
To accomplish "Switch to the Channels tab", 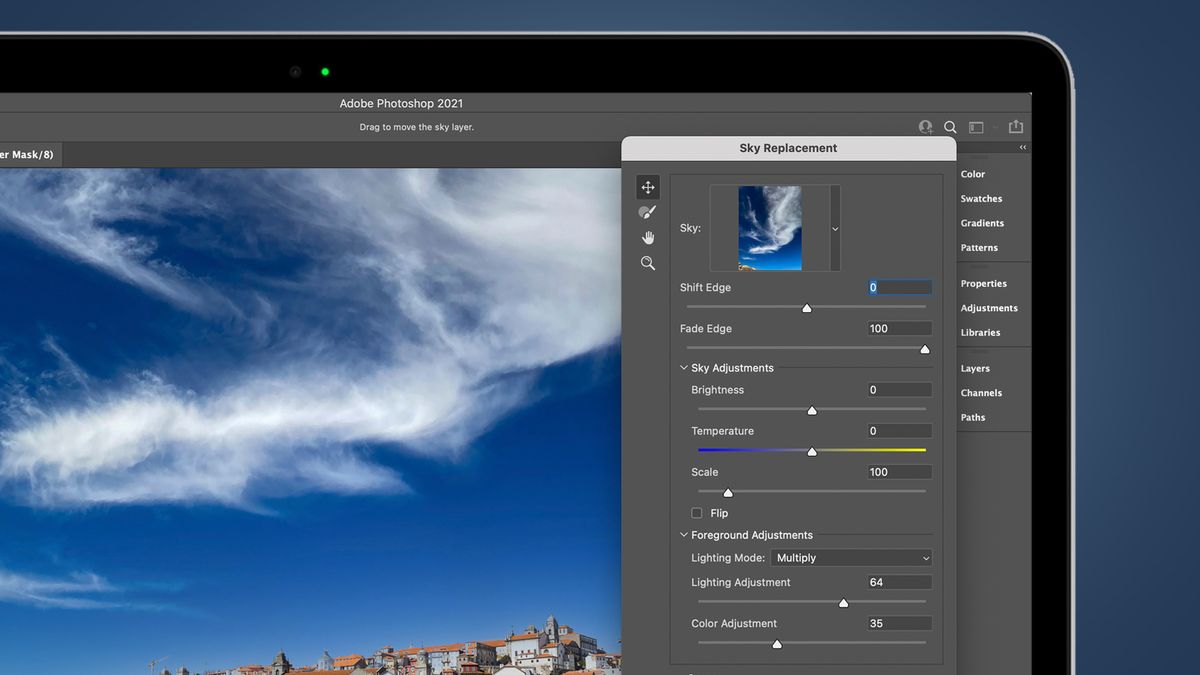I will click(981, 392).
